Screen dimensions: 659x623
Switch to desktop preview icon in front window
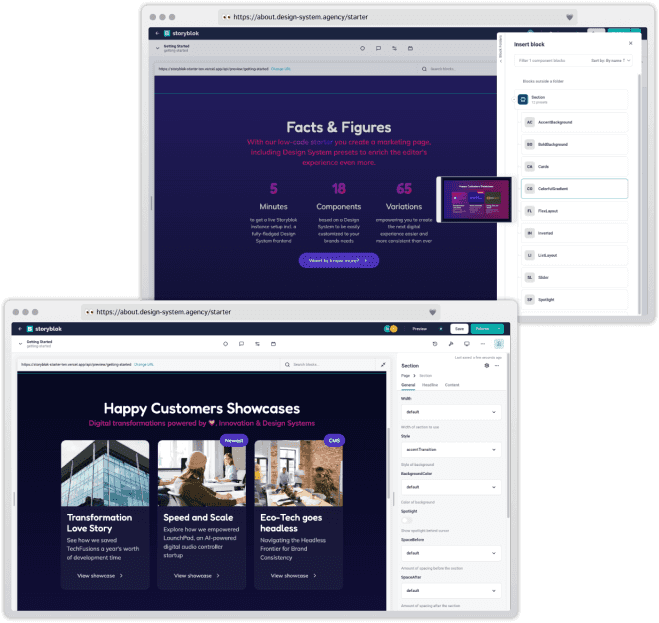pyautogui.click(x=467, y=344)
